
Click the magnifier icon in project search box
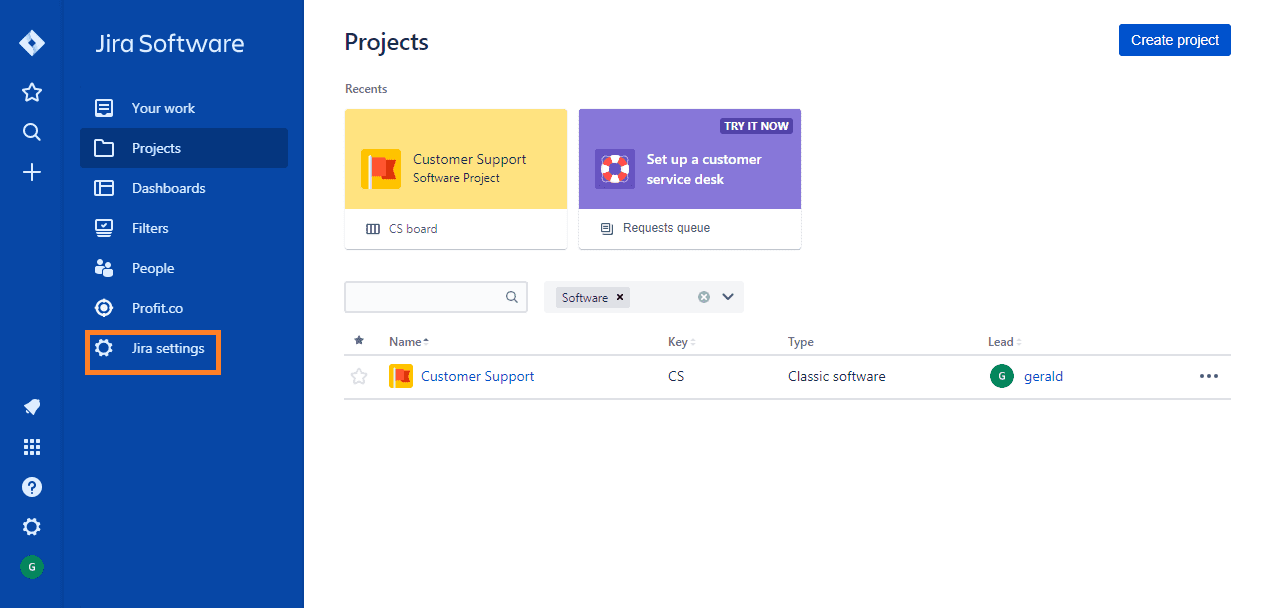click(512, 297)
